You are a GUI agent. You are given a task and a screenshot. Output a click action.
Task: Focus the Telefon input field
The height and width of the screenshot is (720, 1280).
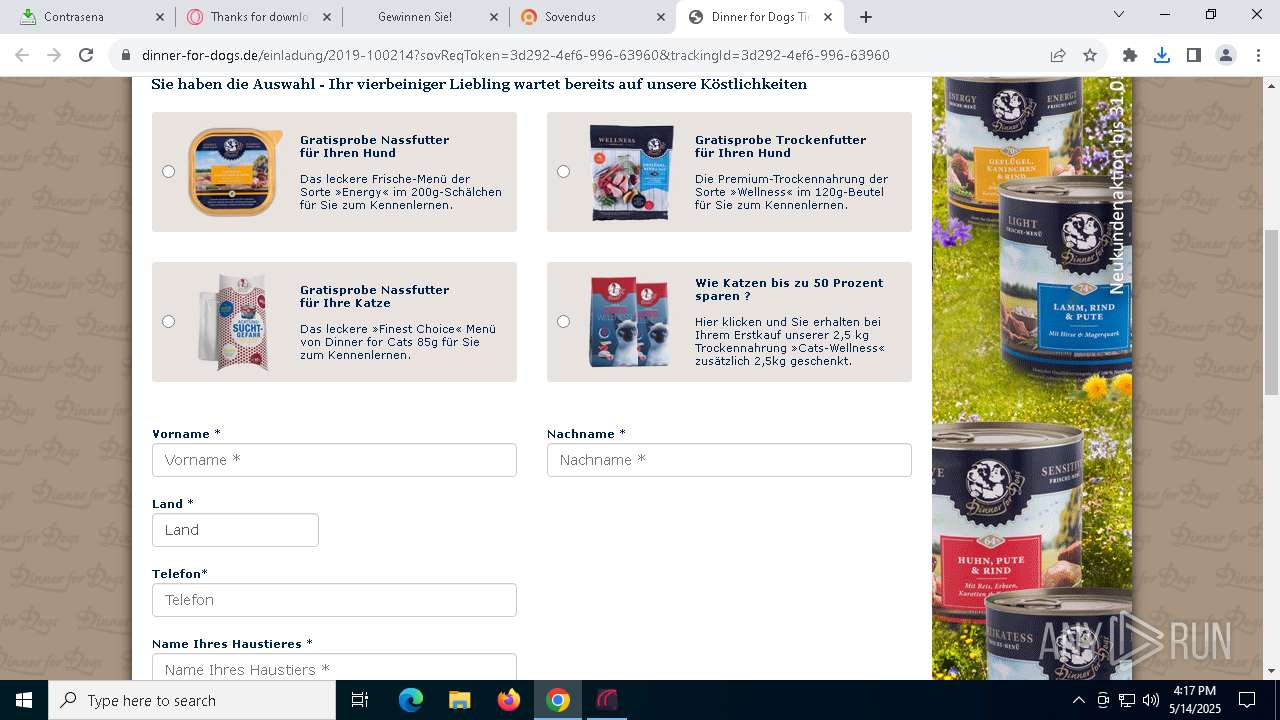334,600
